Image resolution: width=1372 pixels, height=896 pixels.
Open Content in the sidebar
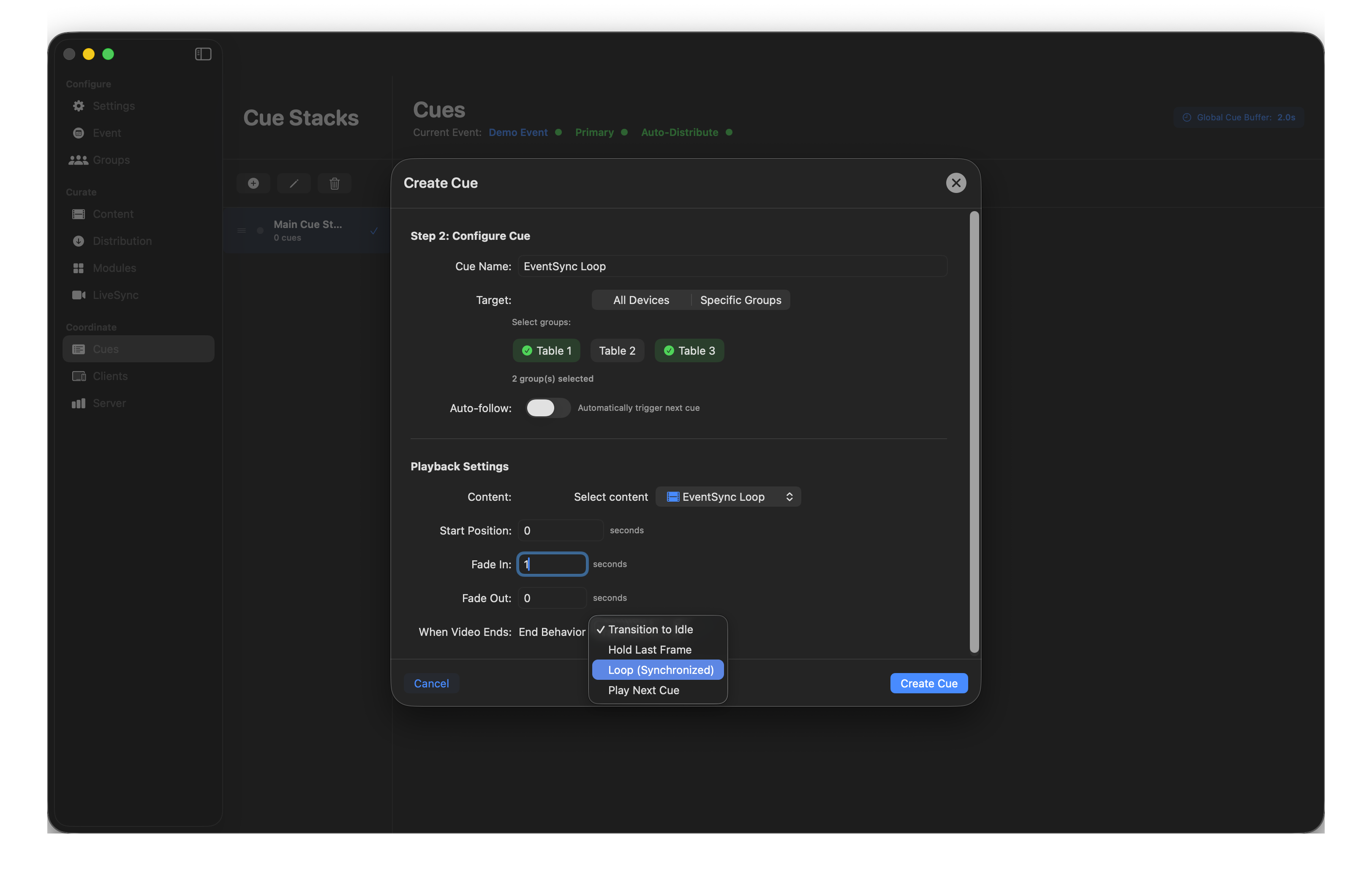coord(139,214)
